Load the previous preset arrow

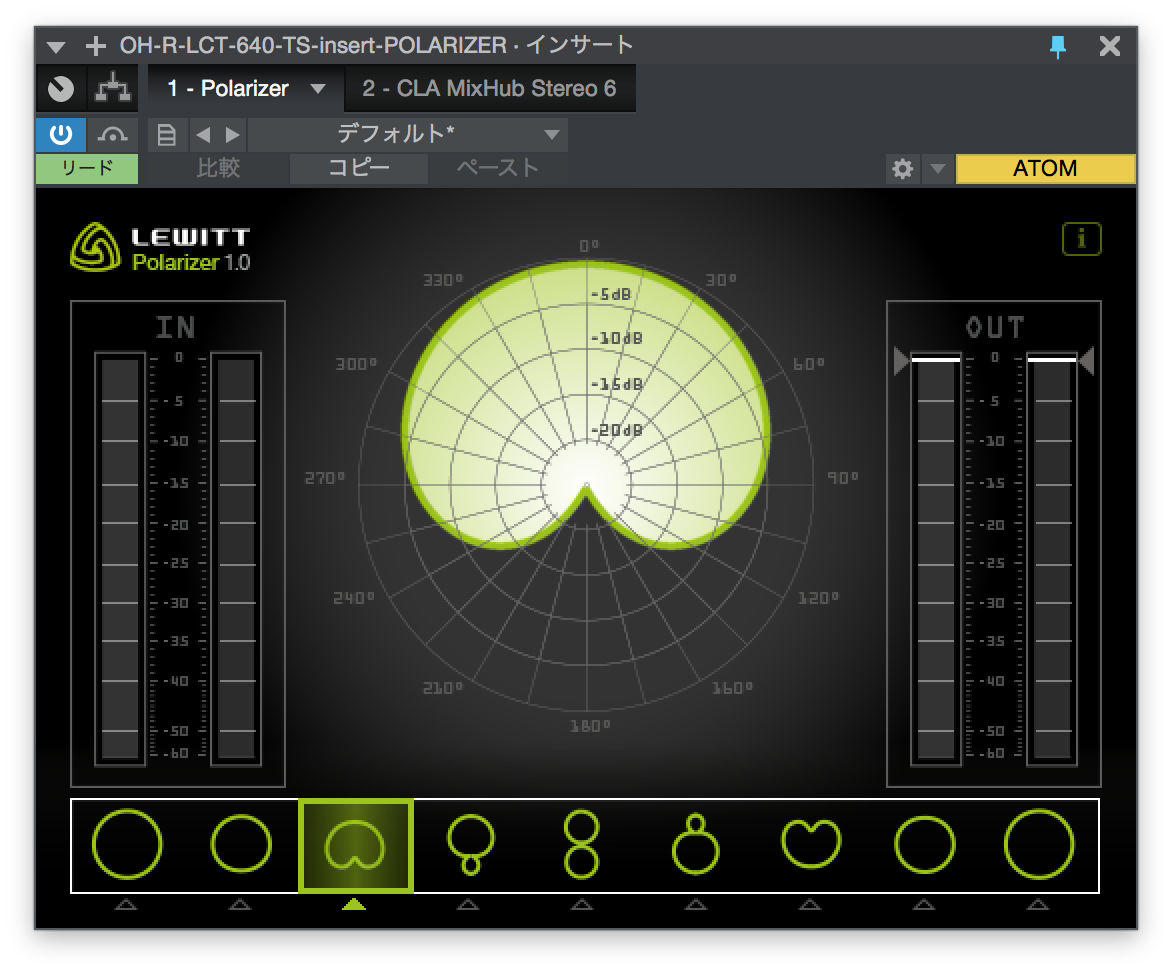(203, 135)
